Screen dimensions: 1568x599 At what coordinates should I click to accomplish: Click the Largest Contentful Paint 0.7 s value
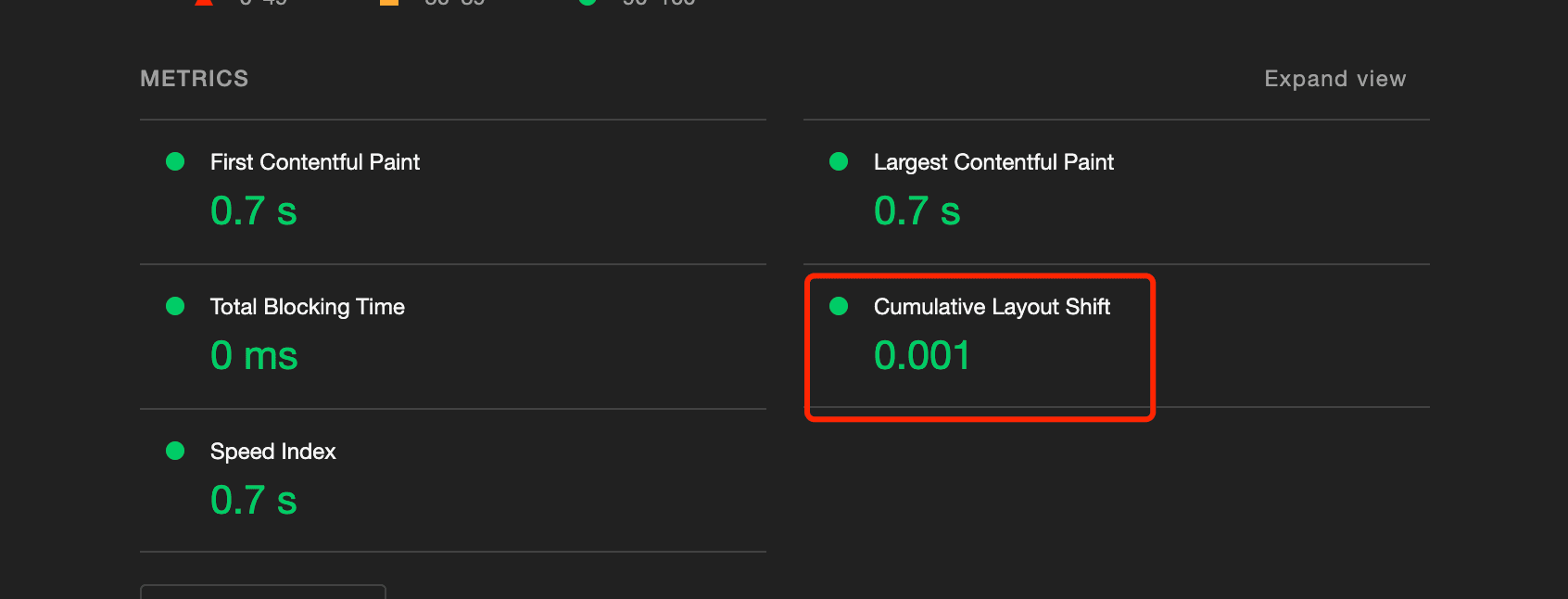(917, 211)
